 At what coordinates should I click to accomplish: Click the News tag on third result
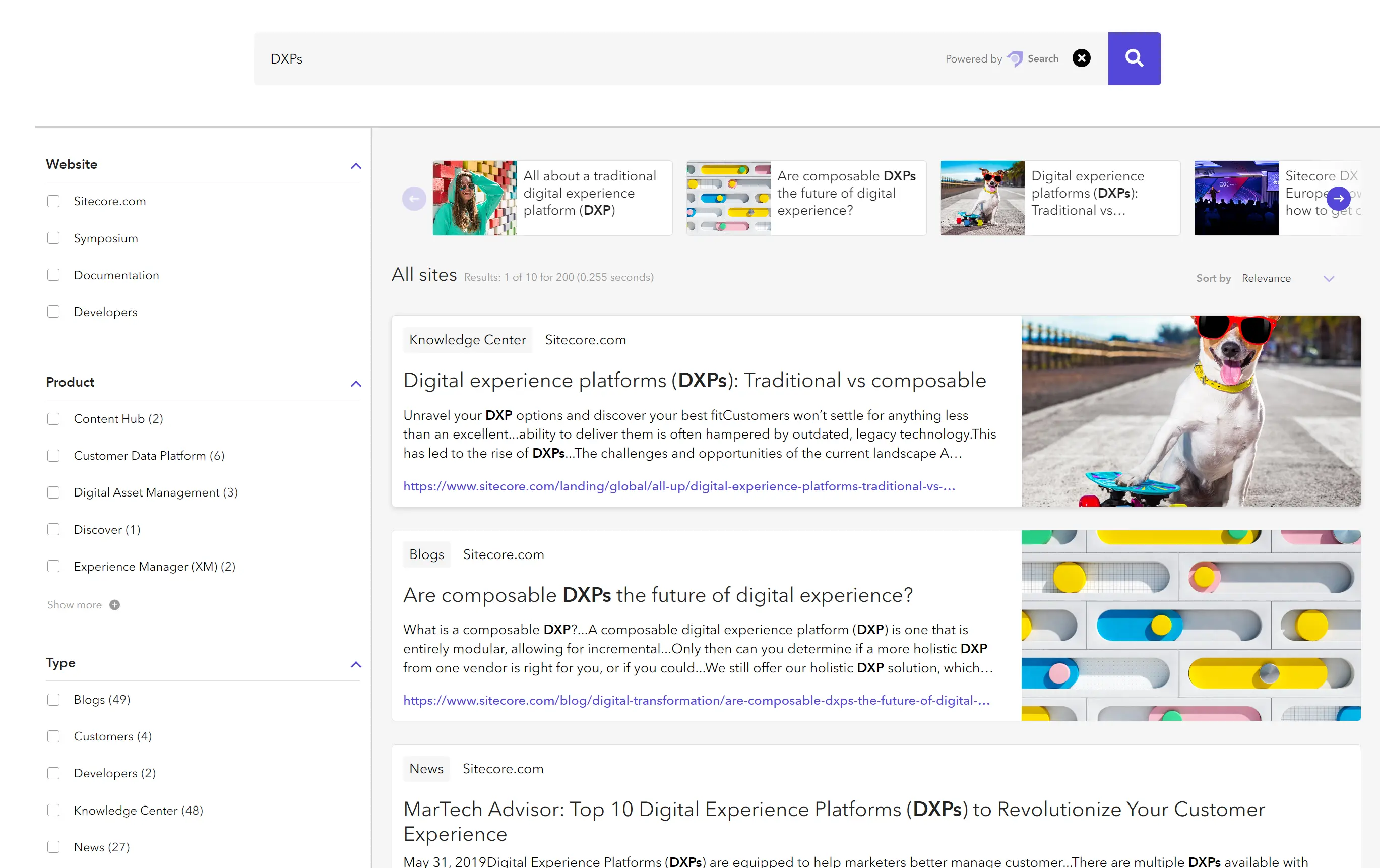tap(426, 769)
